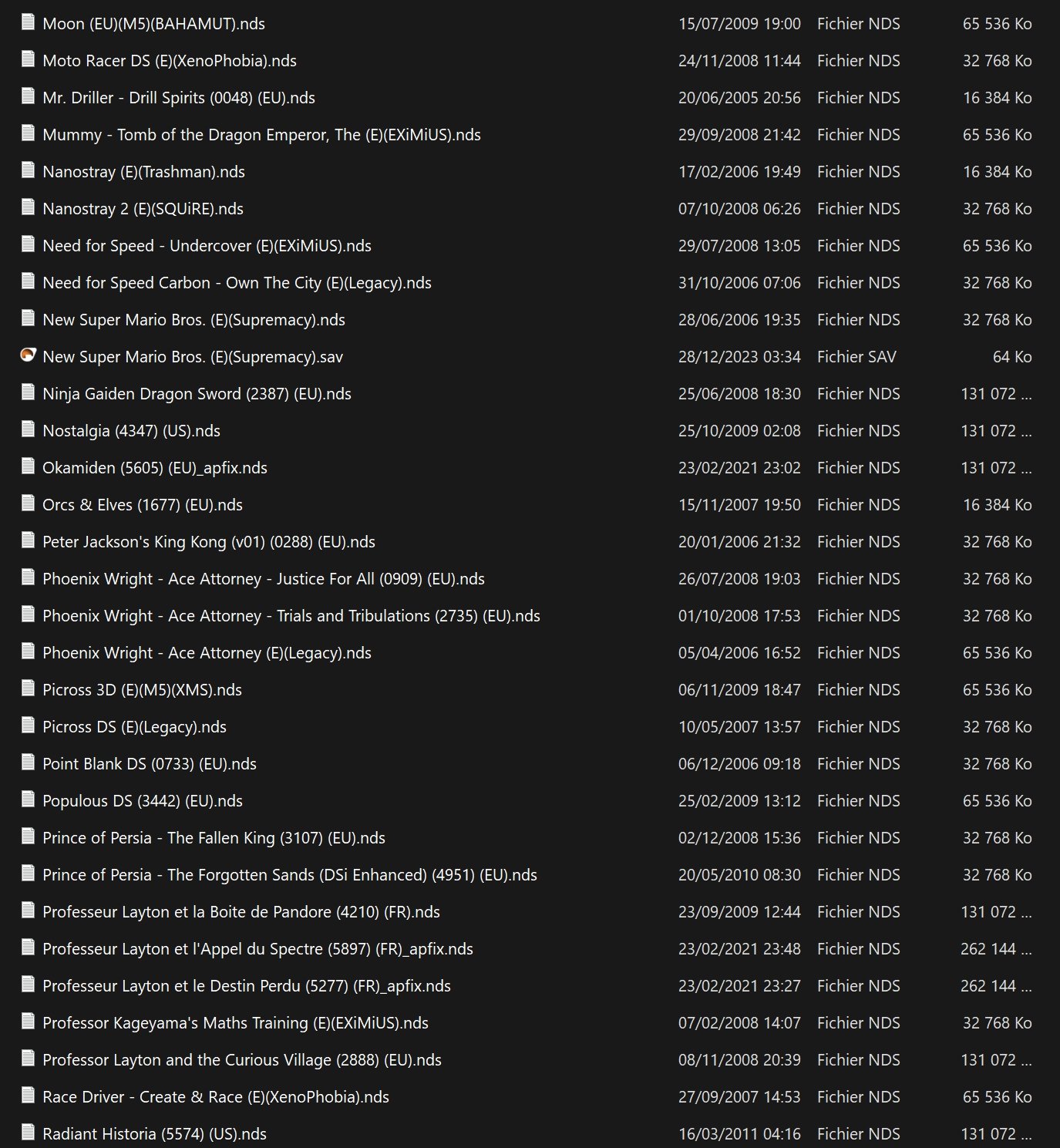Click the size 65 536 Ko in the Need for Speed - Undercover row
Screen dimensions: 1060x1148
(x=997, y=246)
